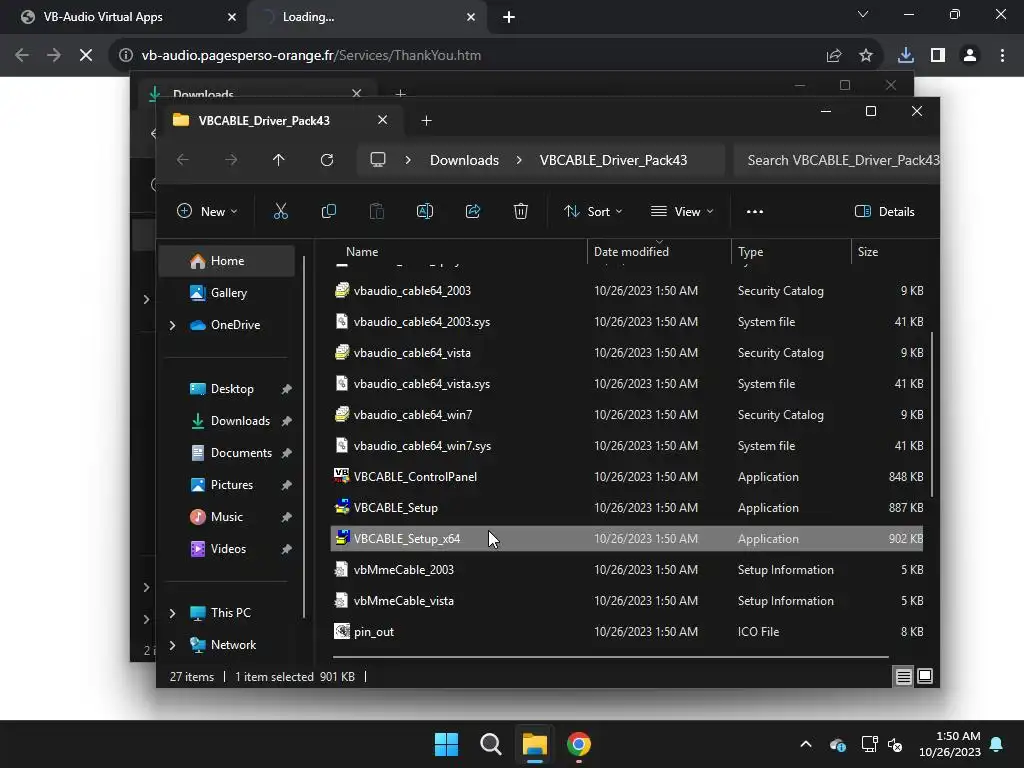
Task: Open Chrome downloads icon
Action: 905,56
